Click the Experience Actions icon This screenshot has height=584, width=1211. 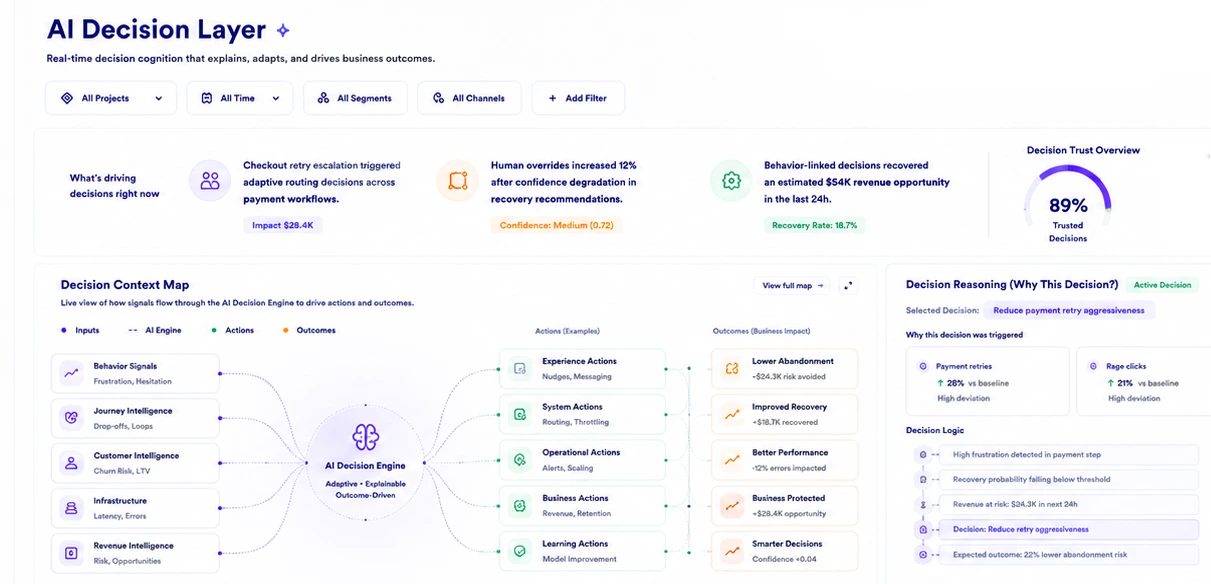coord(520,369)
